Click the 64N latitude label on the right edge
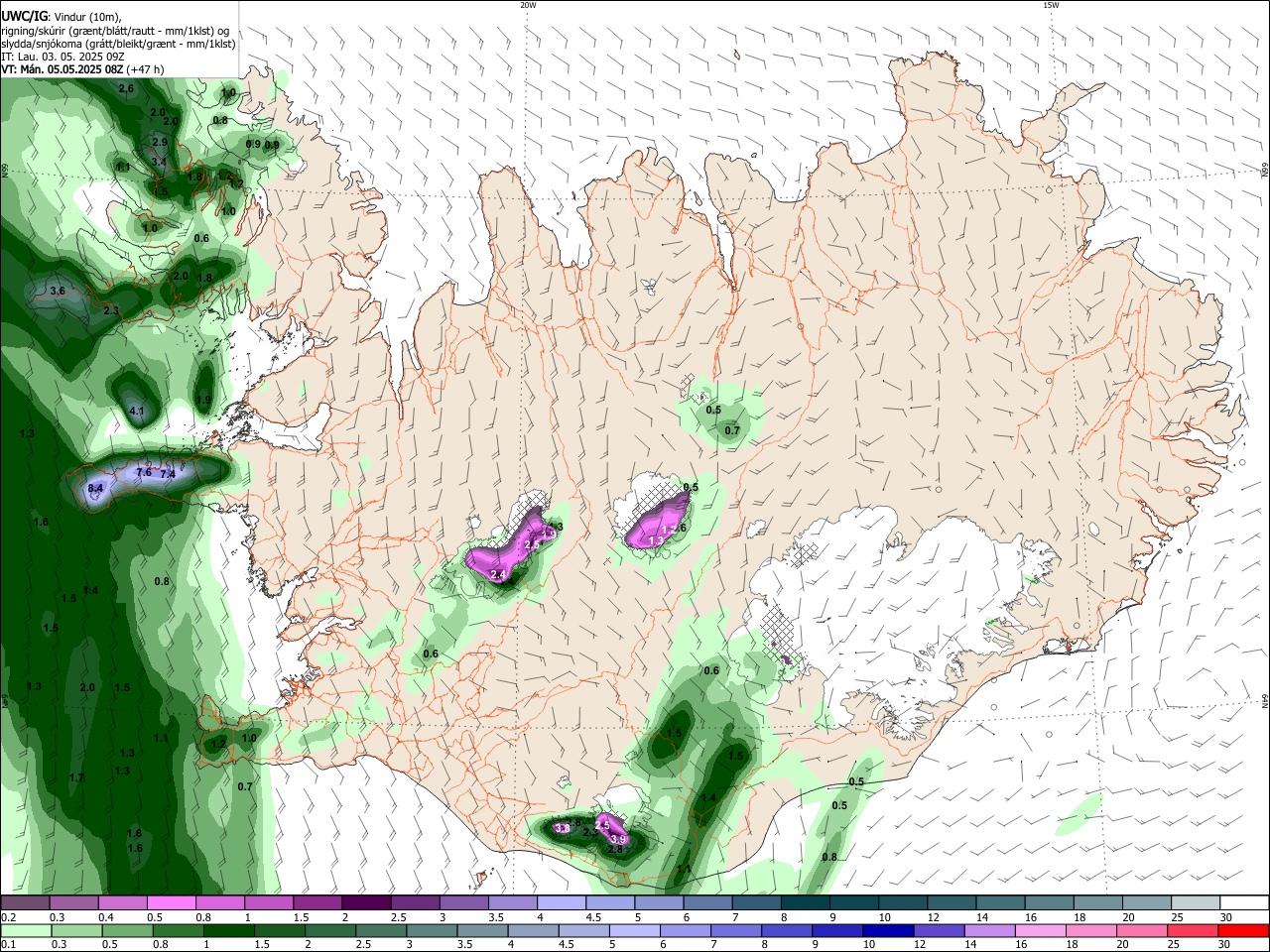This screenshot has height=952, width=1270. pyautogui.click(x=1265, y=700)
